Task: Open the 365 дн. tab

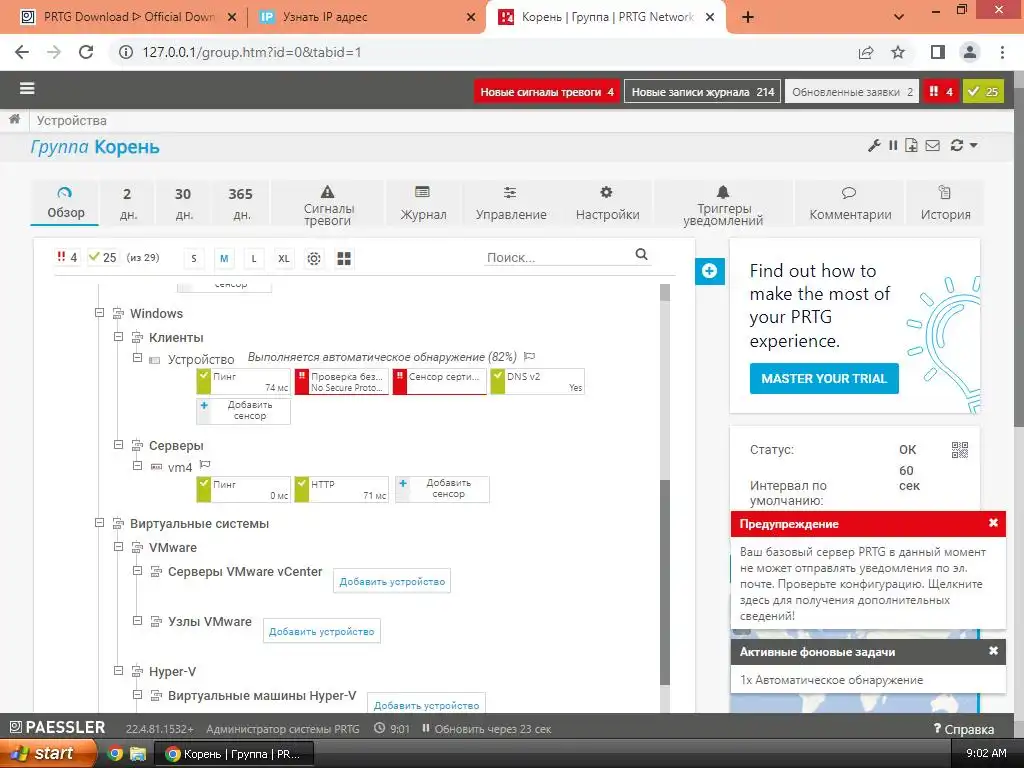Action: [x=241, y=203]
